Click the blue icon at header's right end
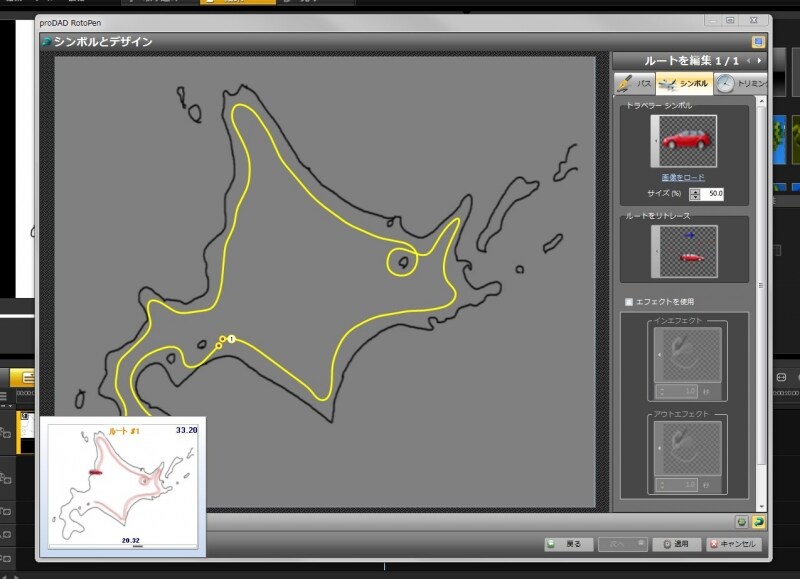 [x=758, y=42]
